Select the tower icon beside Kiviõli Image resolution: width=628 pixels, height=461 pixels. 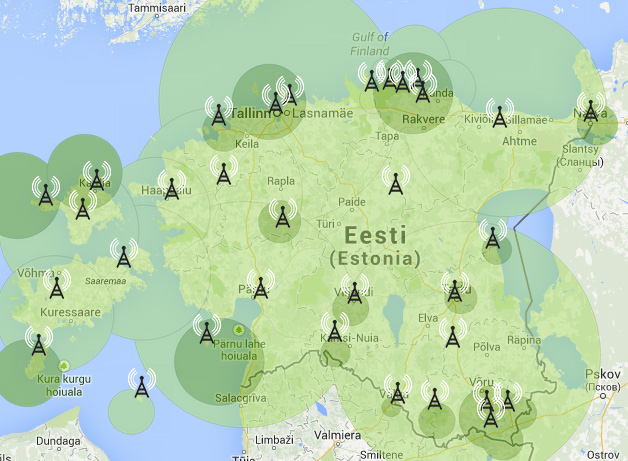click(499, 113)
